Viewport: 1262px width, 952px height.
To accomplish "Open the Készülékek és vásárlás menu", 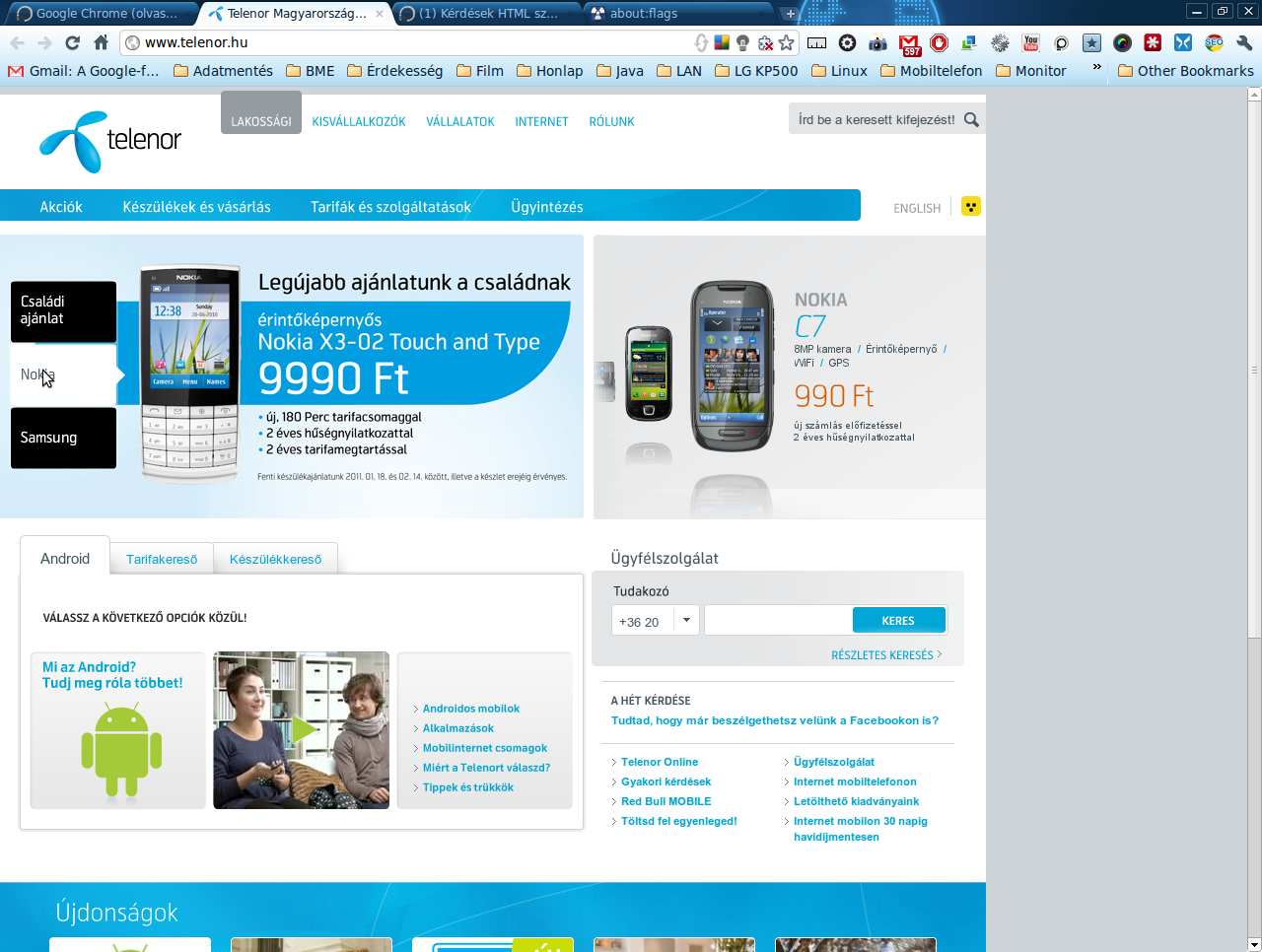I will (196, 207).
